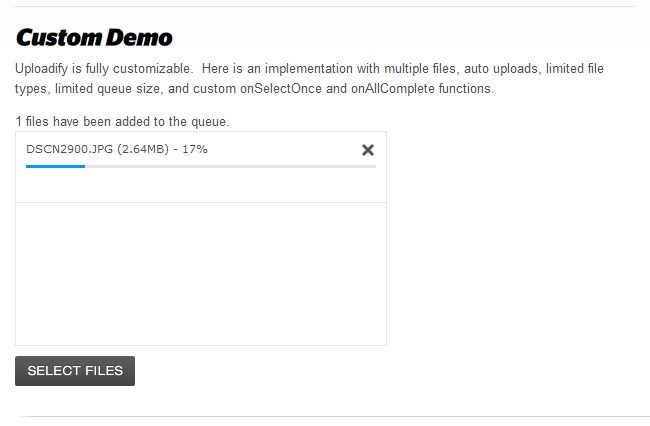Click the empty area of the upload queue

click(x=200, y=273)
